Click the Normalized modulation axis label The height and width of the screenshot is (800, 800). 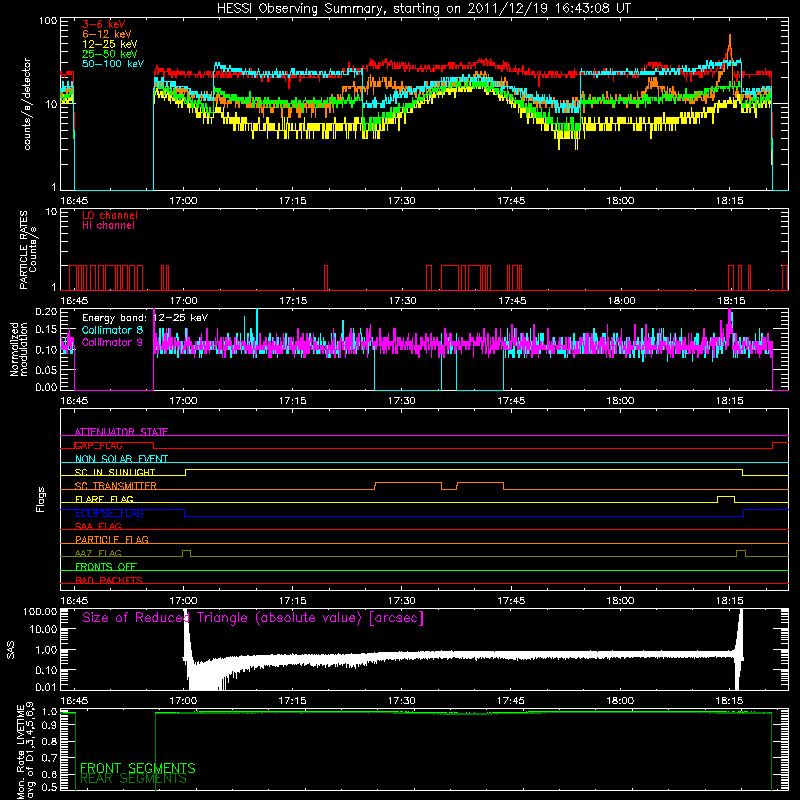pyautogui.click(x=18, y=349)
